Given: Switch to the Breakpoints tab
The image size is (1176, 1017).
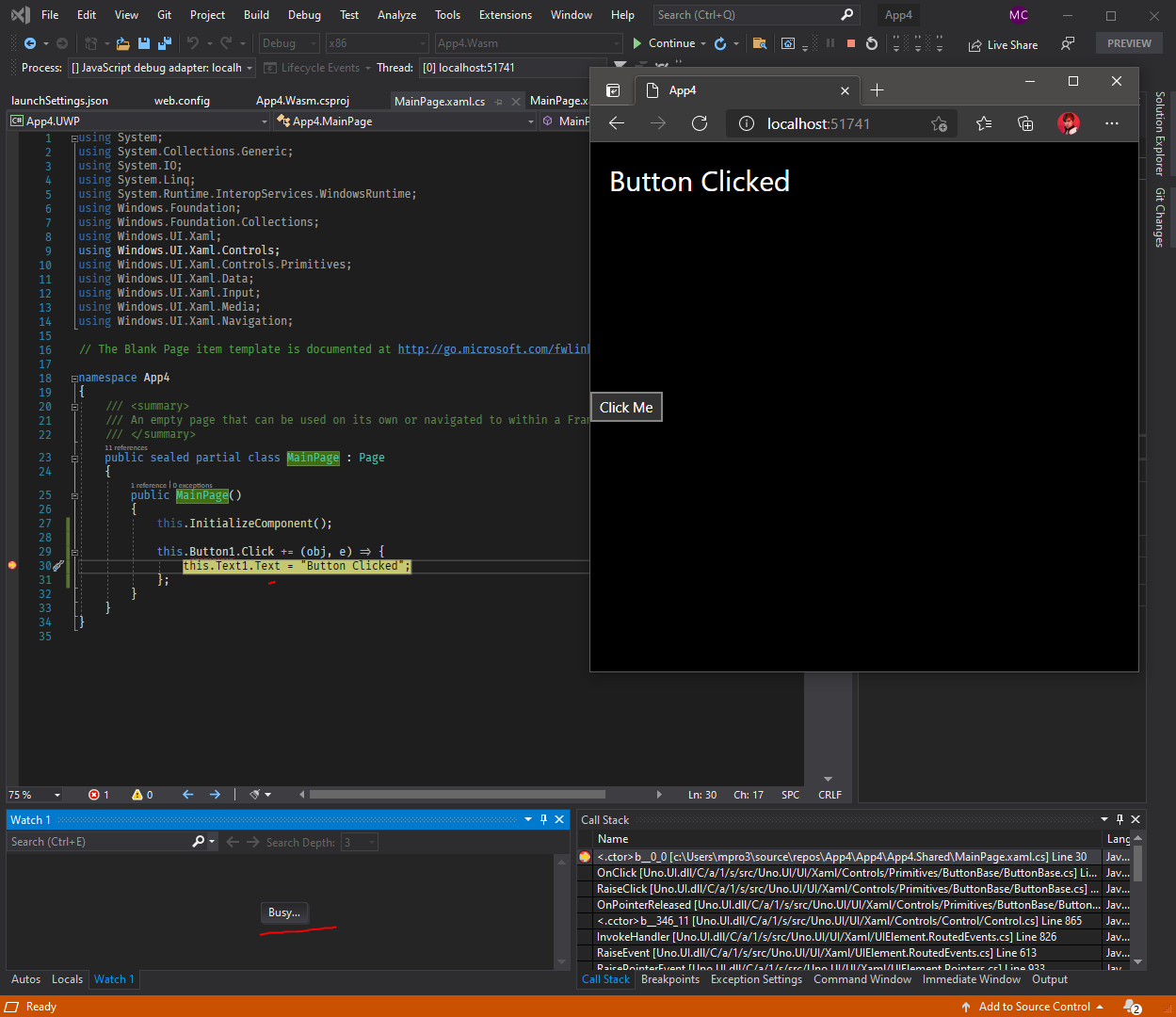Looking at the screenshot, I should coord(670,979).
